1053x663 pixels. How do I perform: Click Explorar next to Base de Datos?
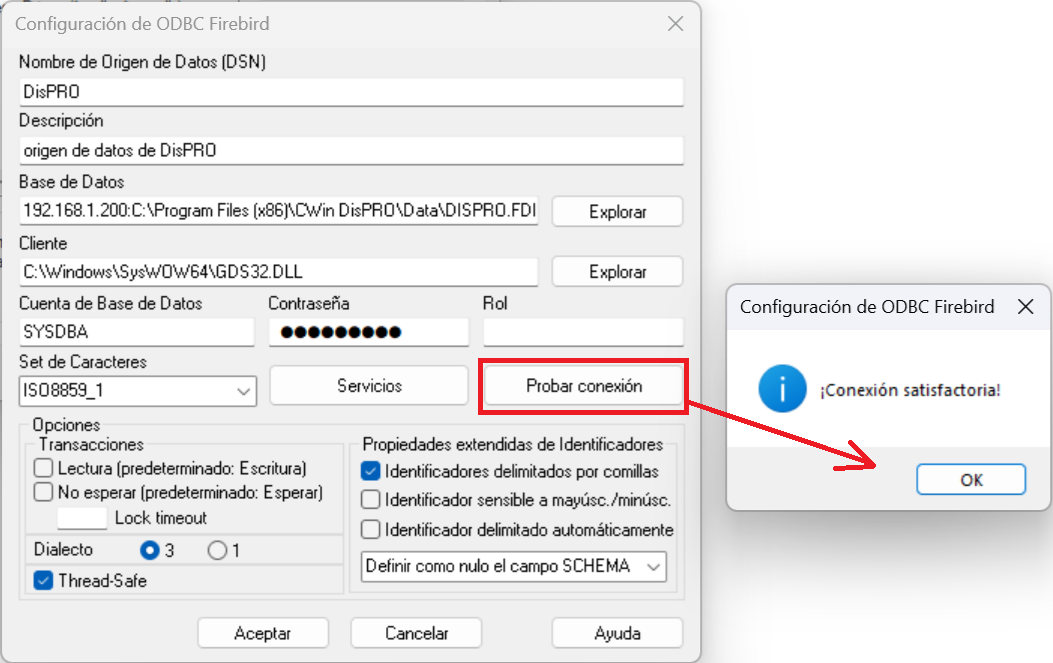pyautogui.click(x=617, y=211)
